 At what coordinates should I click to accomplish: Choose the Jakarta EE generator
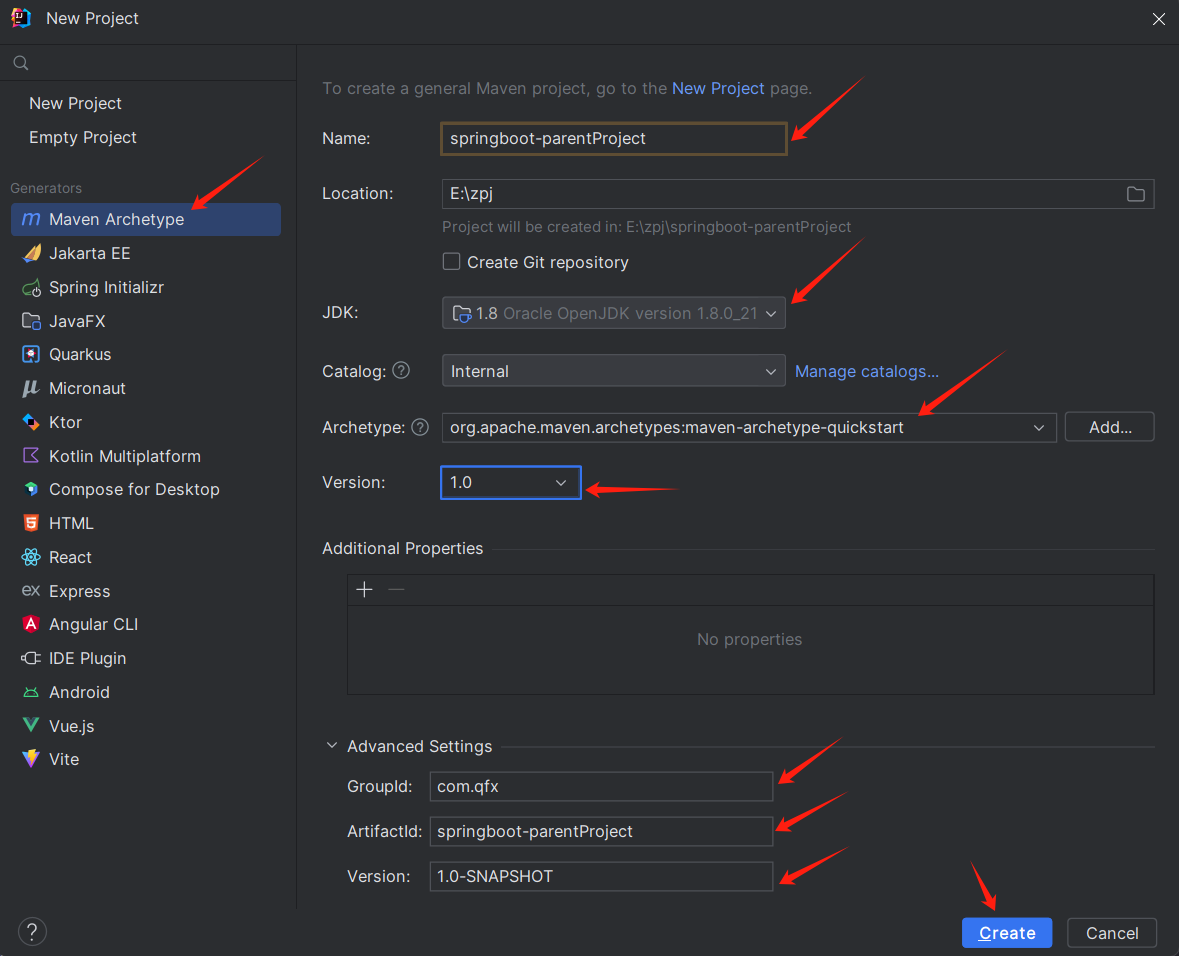[146, 253]
